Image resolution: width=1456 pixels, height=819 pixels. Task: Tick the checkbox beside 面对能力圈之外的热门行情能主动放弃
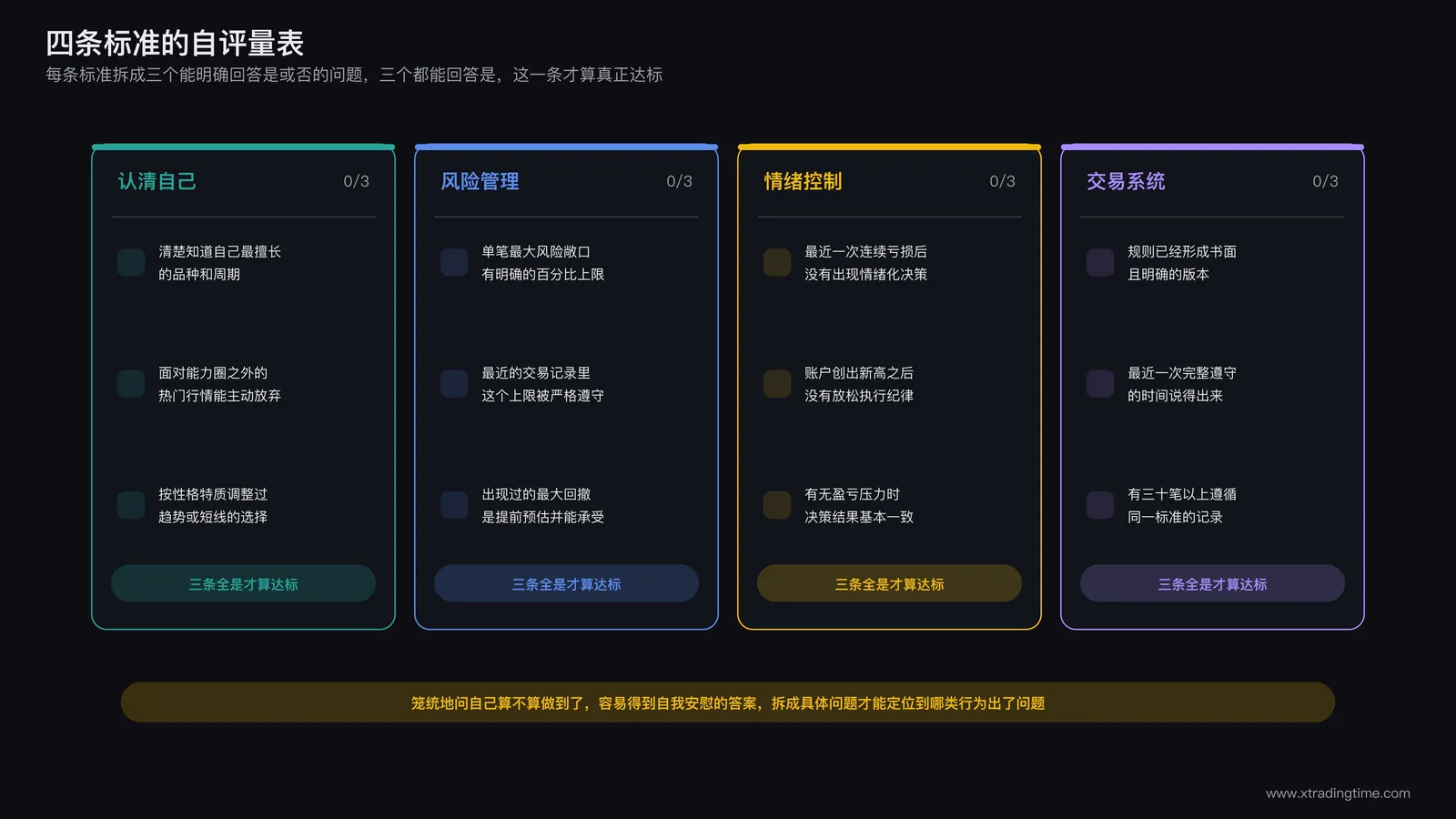pyautogui.click(x=131, y=384)
